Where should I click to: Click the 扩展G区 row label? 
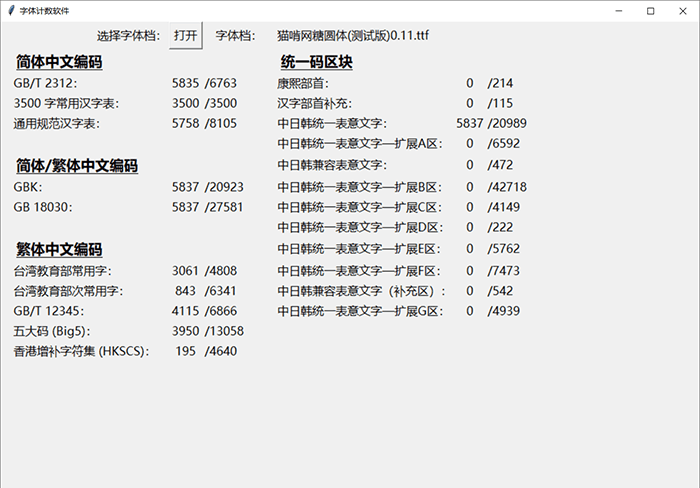(360, 311)
